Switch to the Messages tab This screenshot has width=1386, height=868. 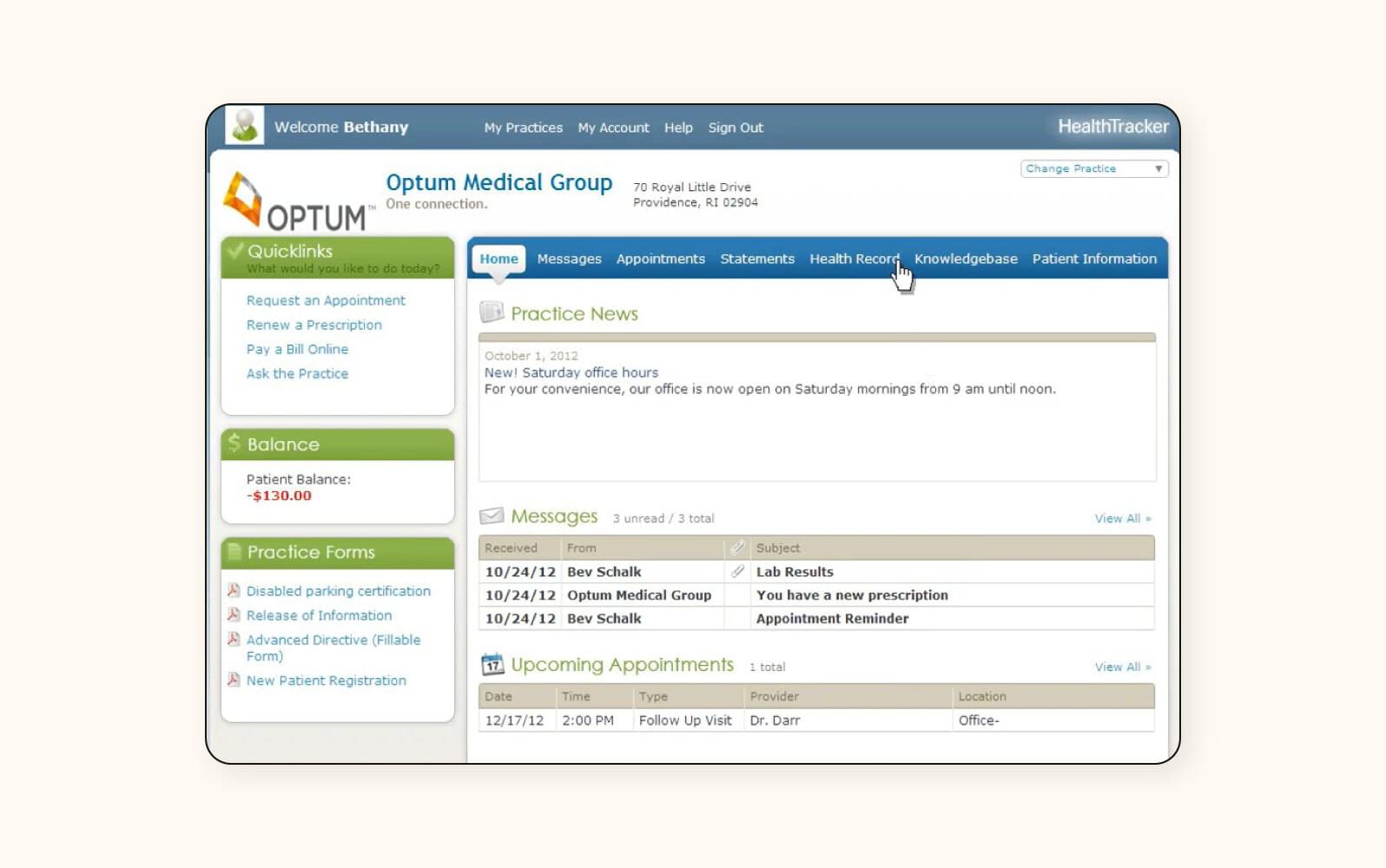(569, 259)
